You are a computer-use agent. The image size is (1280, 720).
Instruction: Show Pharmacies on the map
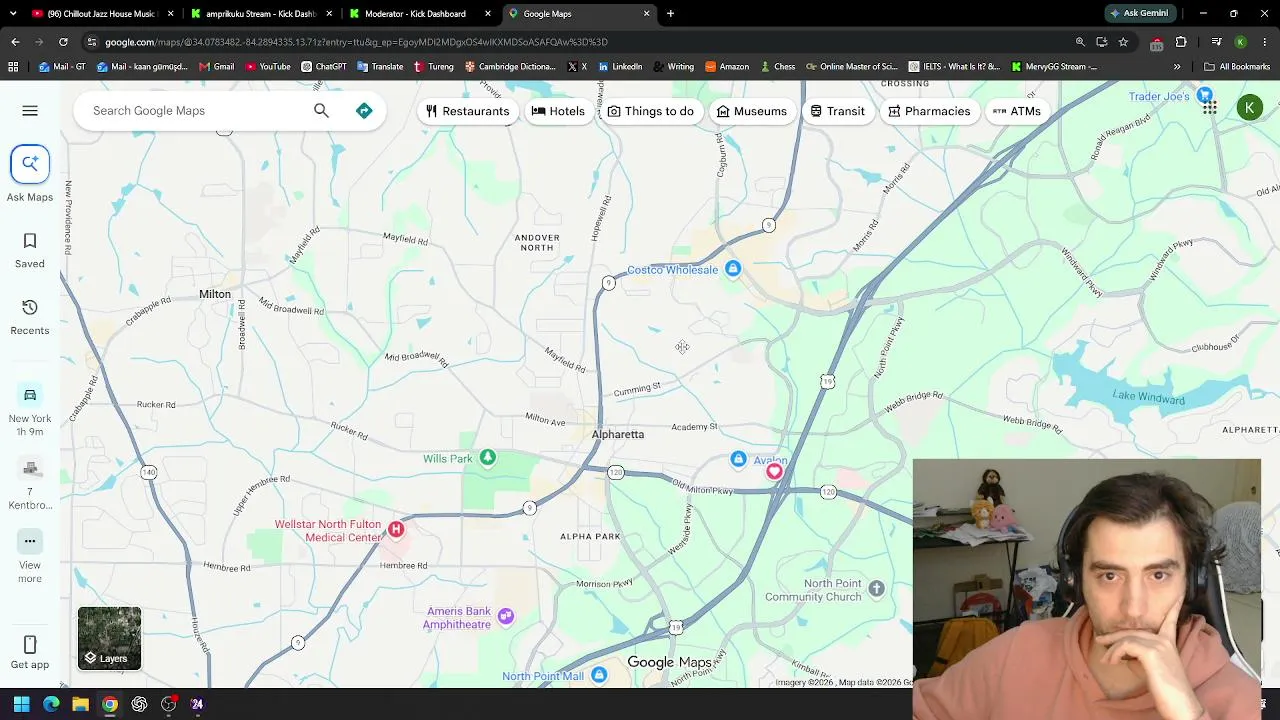929,111
